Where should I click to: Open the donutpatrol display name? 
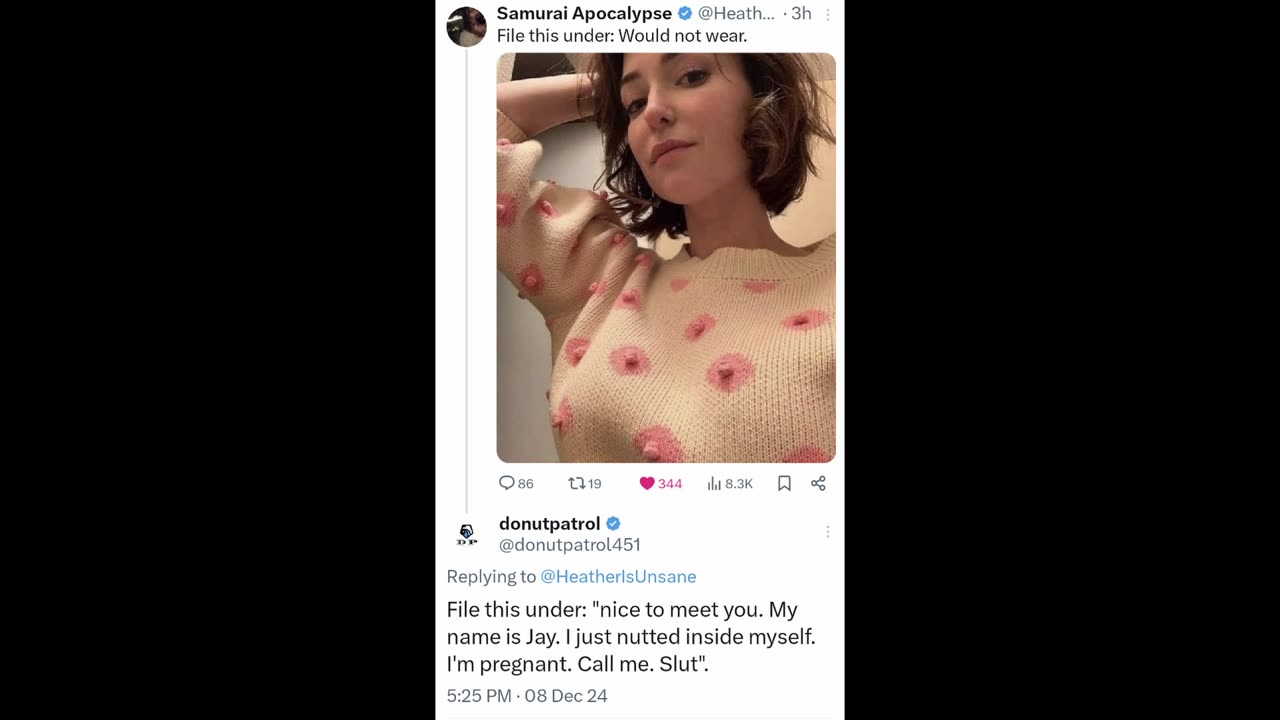tap(549, 523)
